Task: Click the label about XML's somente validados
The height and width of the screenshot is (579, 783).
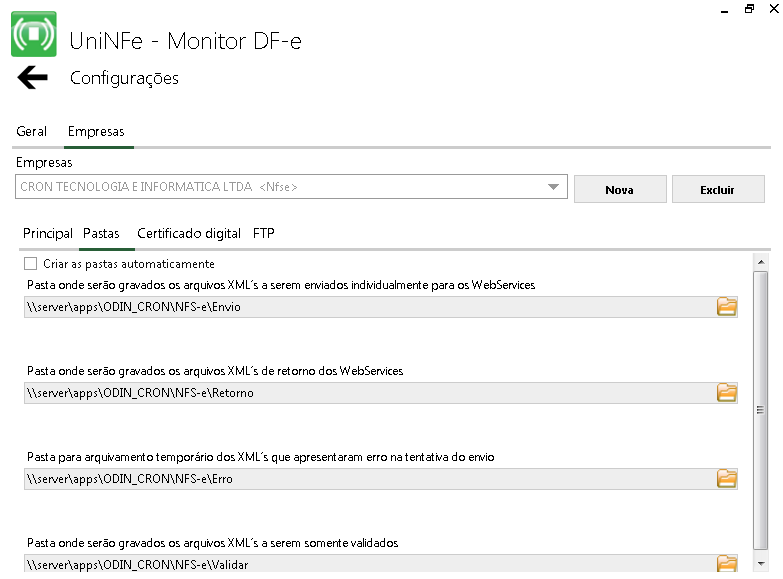Action: pos(212,543)
